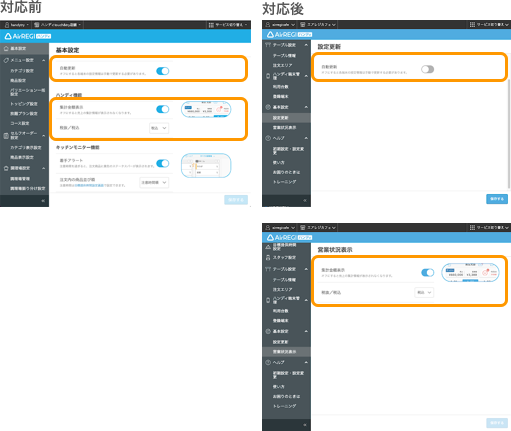Click the services grid icon in 設定更新 screenshot
This screenshot has height=431, width=511.
(472, 24)
